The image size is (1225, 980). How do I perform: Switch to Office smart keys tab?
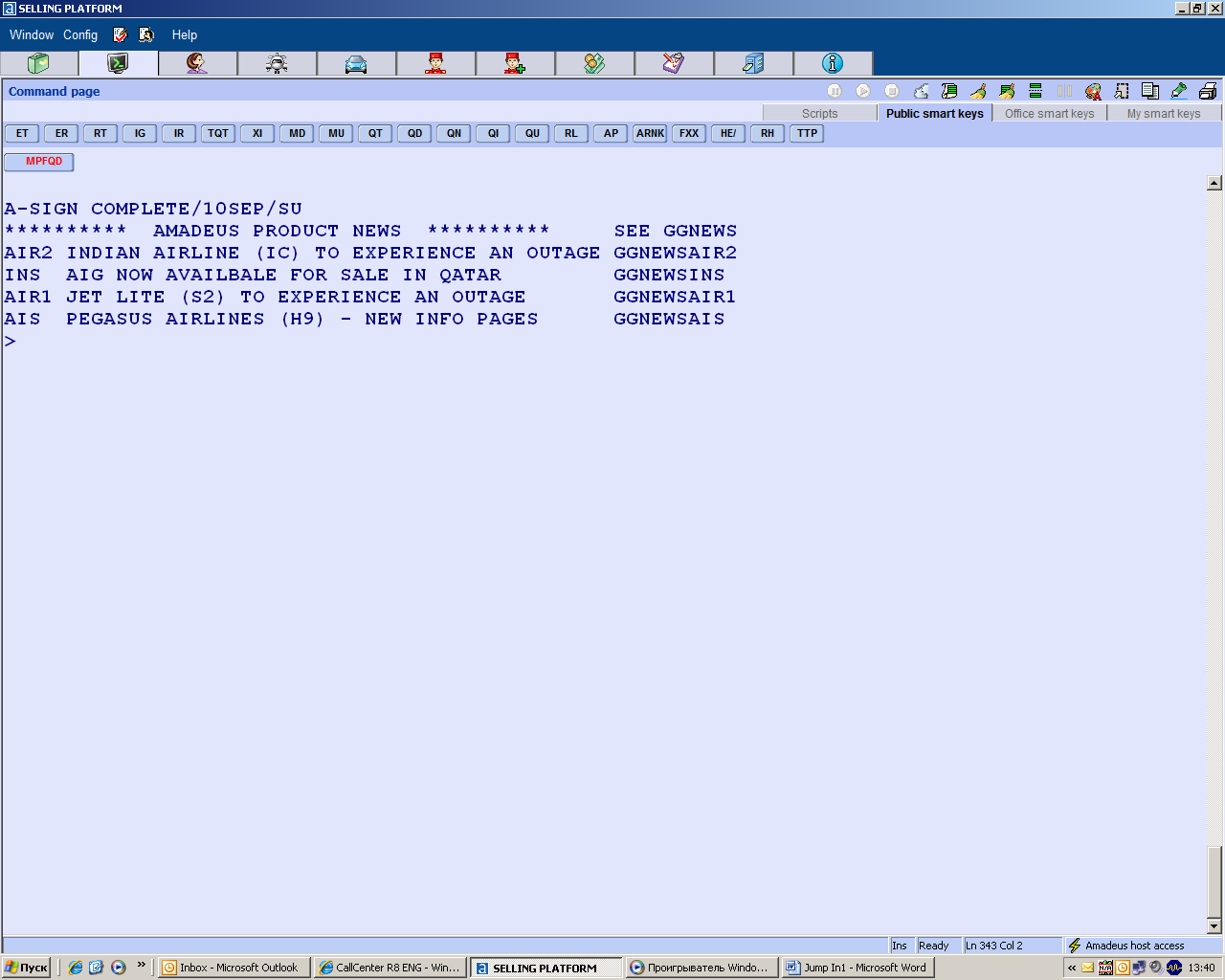(x=1049, y=113)
